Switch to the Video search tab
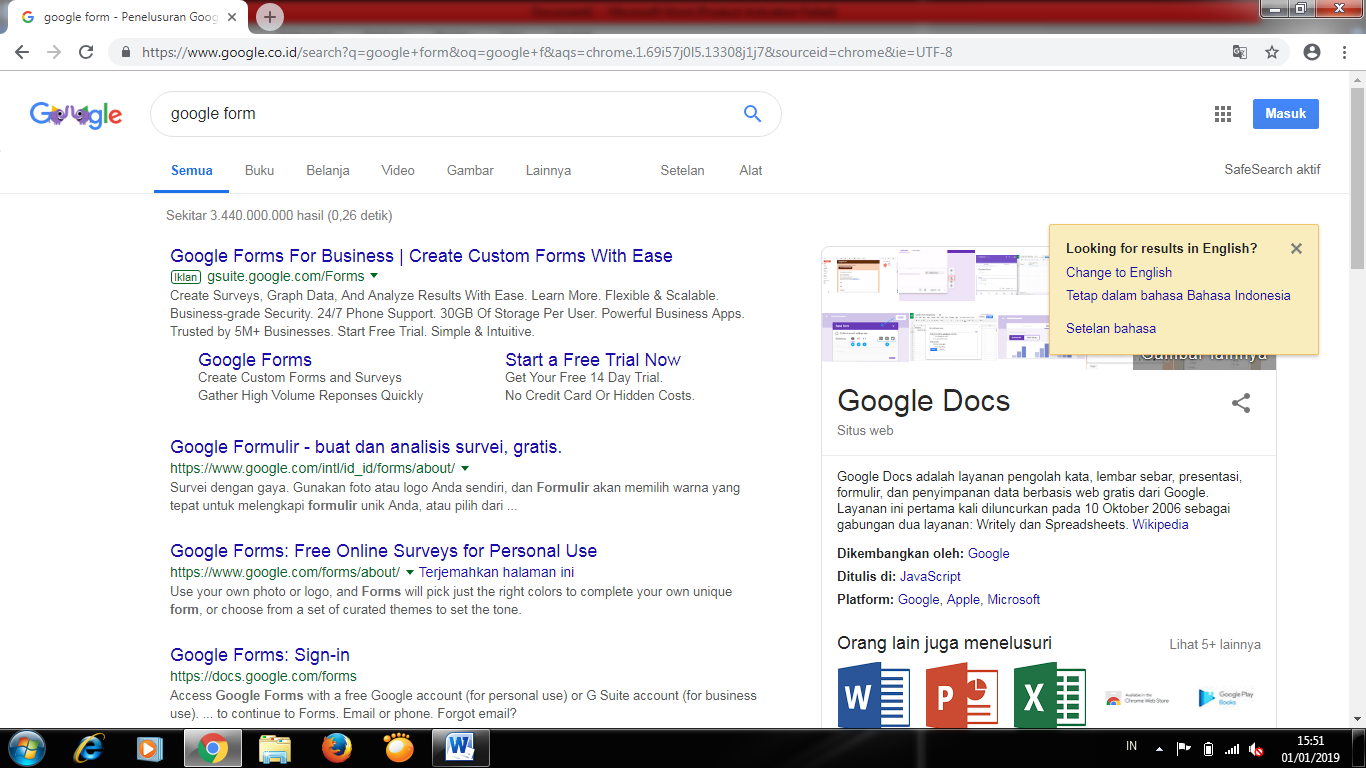Viewport: 1366px width, 768px height. 397,170
